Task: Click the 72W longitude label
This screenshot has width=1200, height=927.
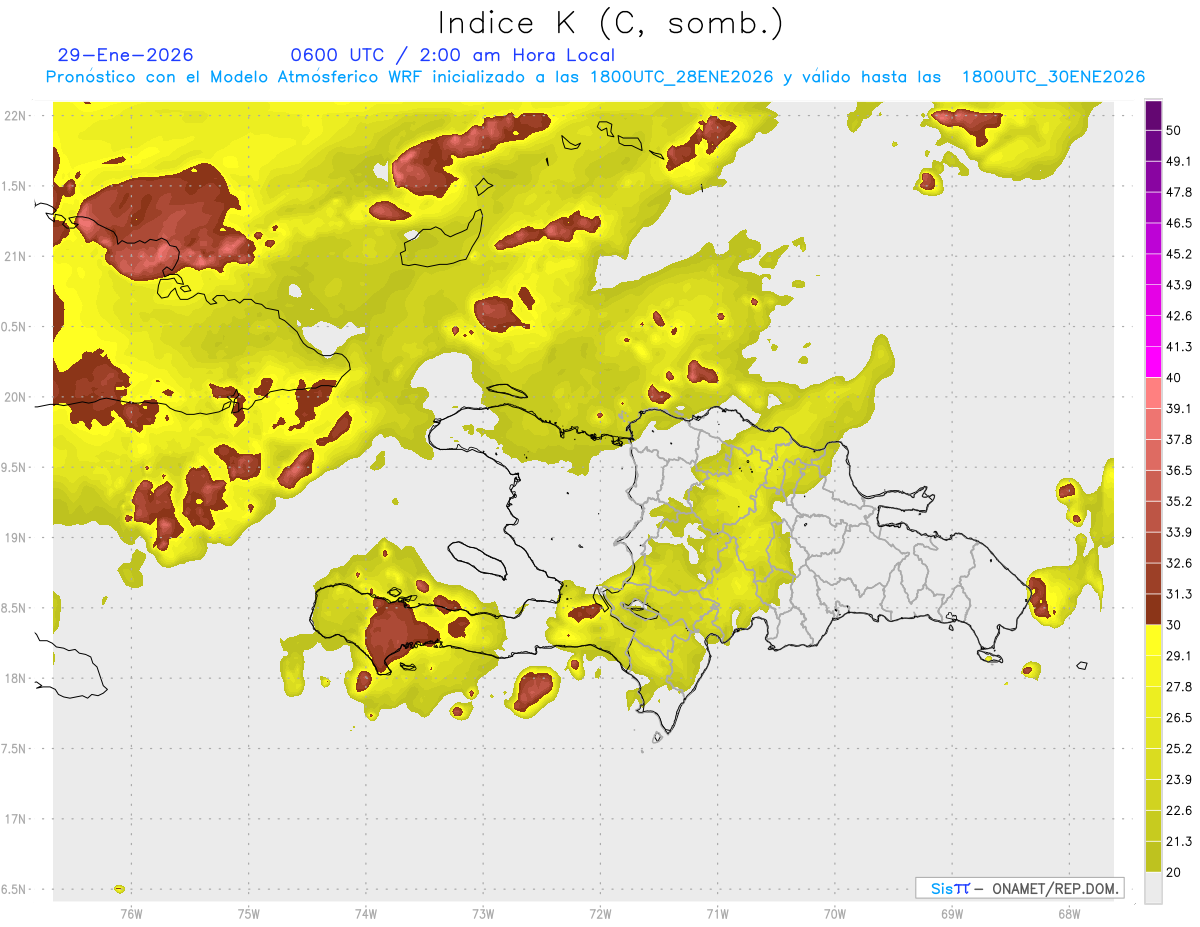Action: pyautogui.click(x=600, y=913)
